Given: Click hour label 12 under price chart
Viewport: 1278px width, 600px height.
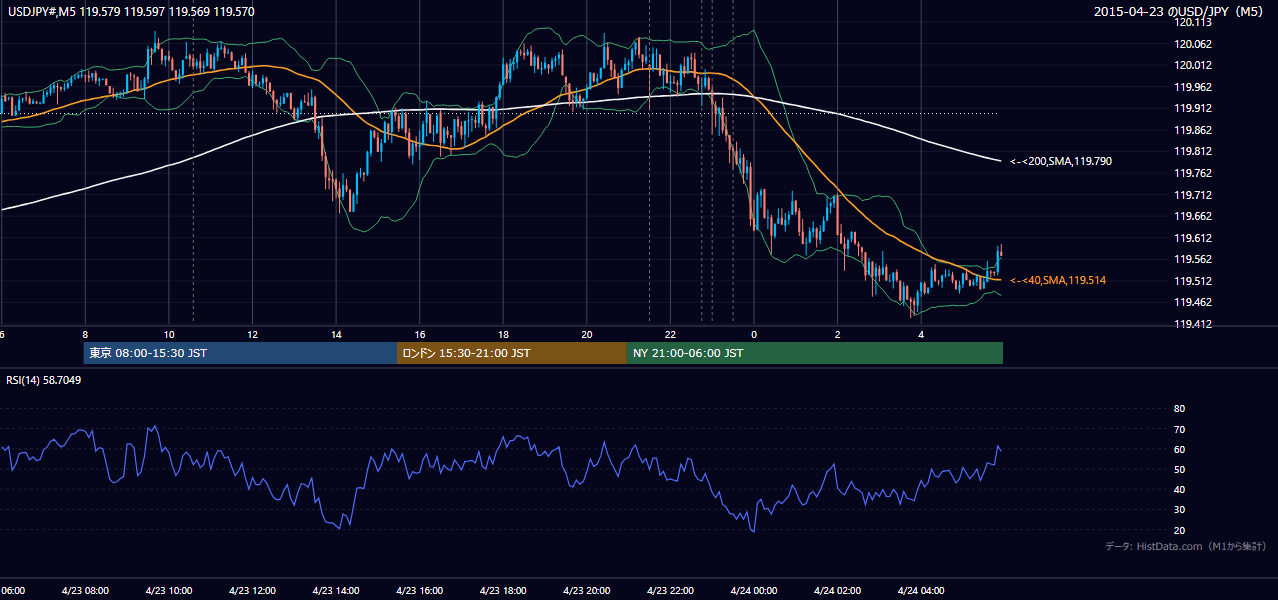Looking at the screenshot, I should pyautogui.click(x=252, y=335).
